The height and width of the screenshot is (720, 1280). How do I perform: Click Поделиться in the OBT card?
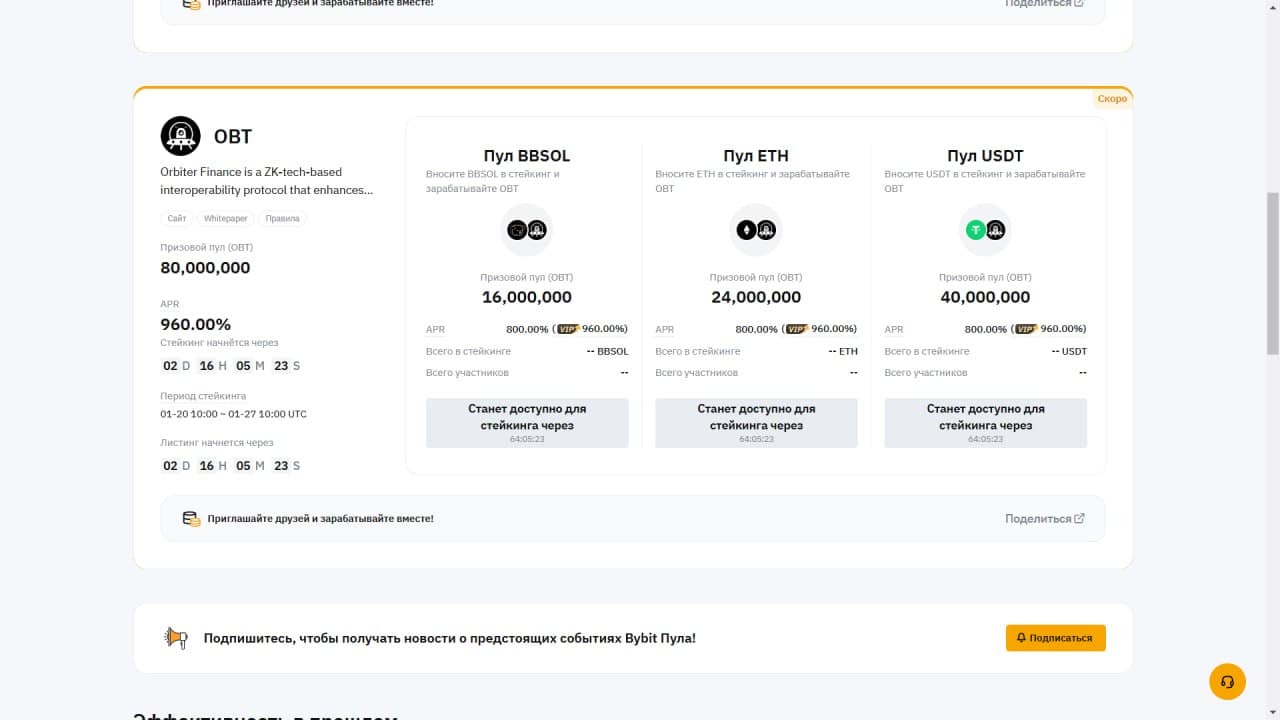(1044, 518)
